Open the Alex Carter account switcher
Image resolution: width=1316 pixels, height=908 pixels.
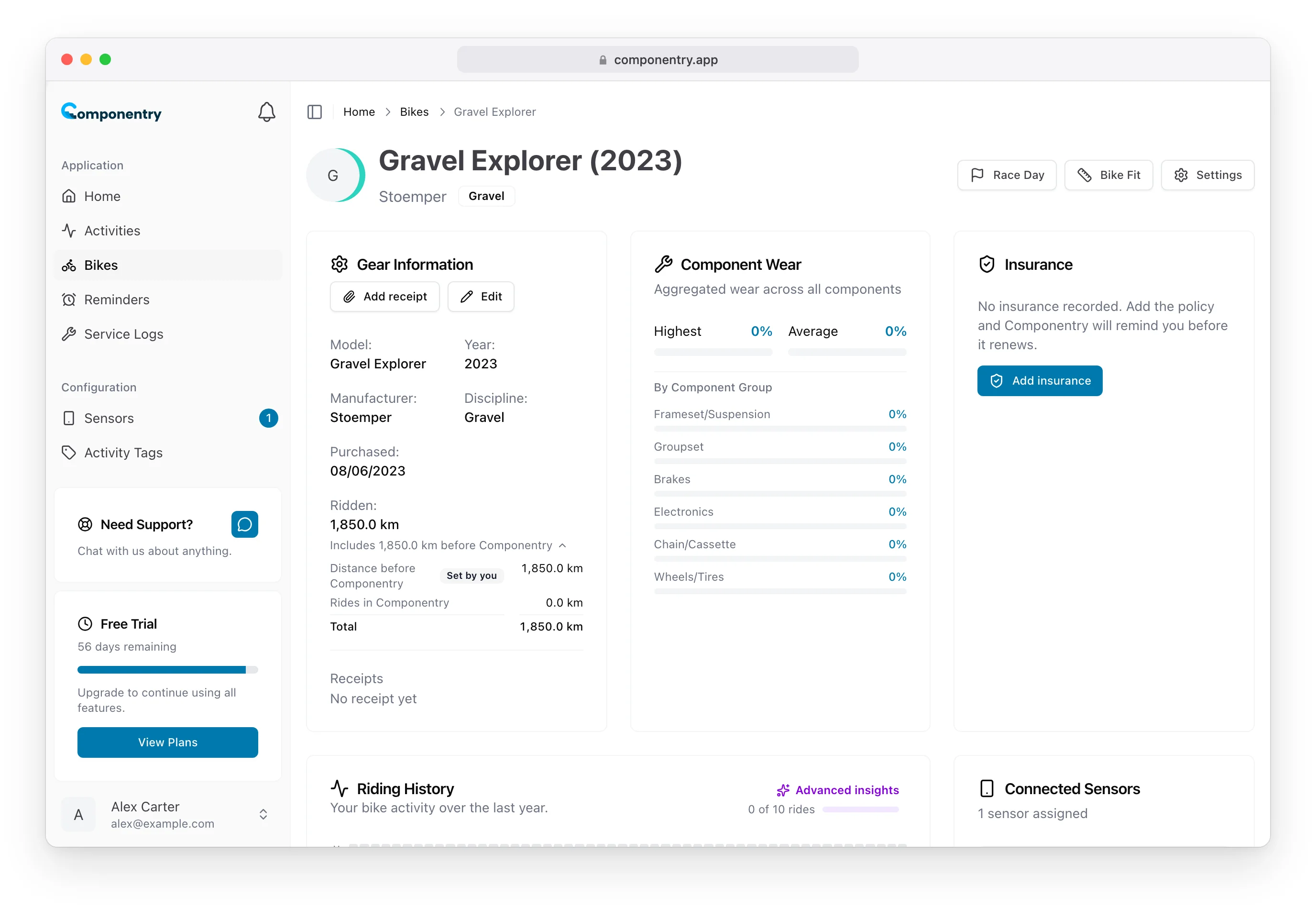point(168,815)
